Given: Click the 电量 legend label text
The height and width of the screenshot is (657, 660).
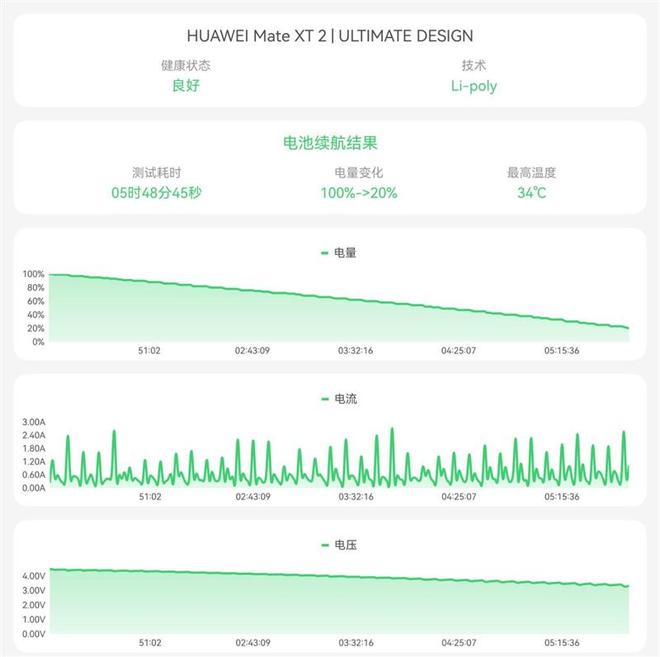Looking at the screenshot, I should (x=345, y=253).
